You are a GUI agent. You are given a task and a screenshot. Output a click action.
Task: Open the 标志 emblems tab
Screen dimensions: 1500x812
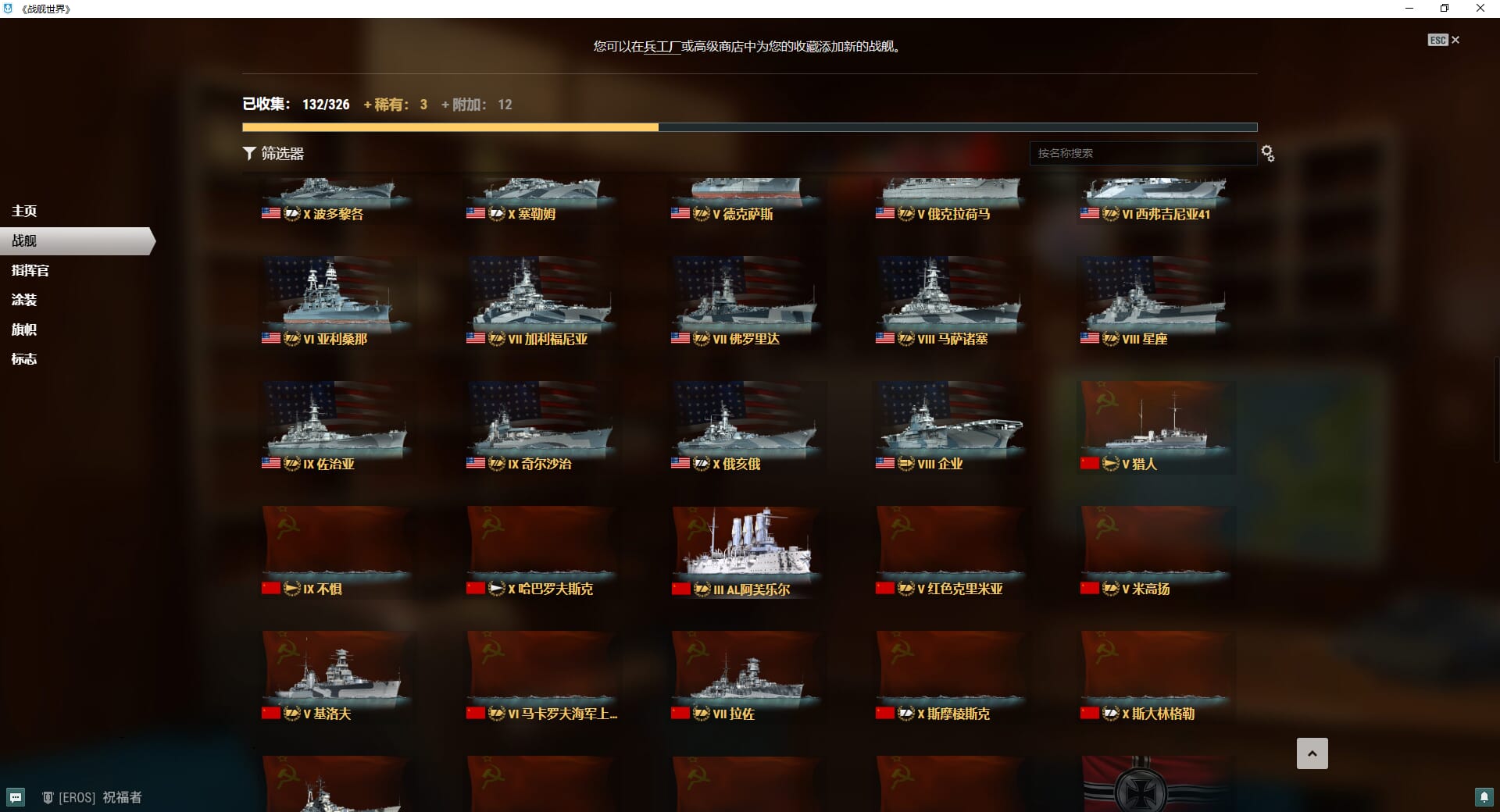pos(24,359)
